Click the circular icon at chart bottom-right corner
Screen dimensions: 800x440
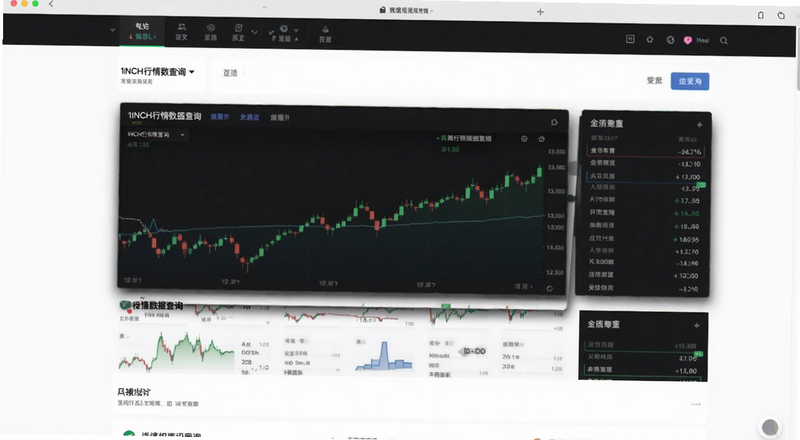(549, 288)
